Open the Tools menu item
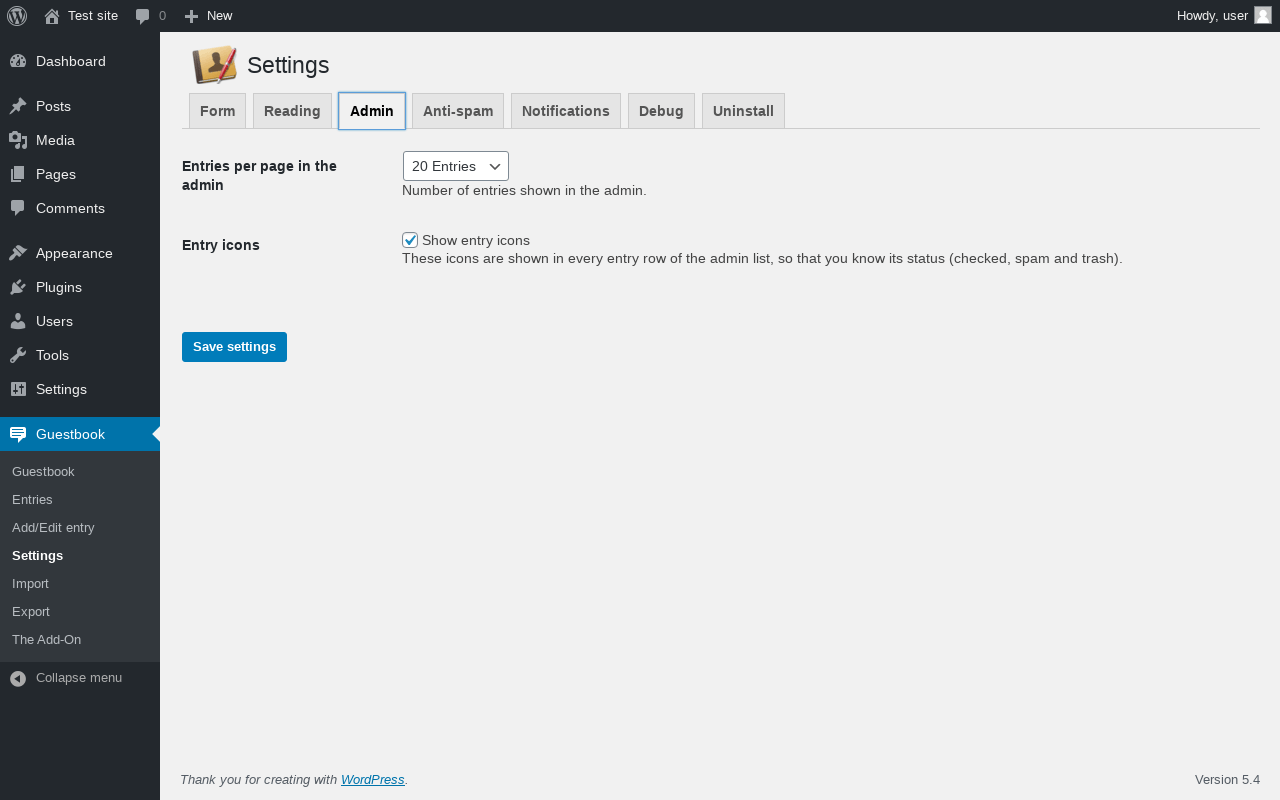The width and height of the screenshot is (1280, 800). (80, 355)
